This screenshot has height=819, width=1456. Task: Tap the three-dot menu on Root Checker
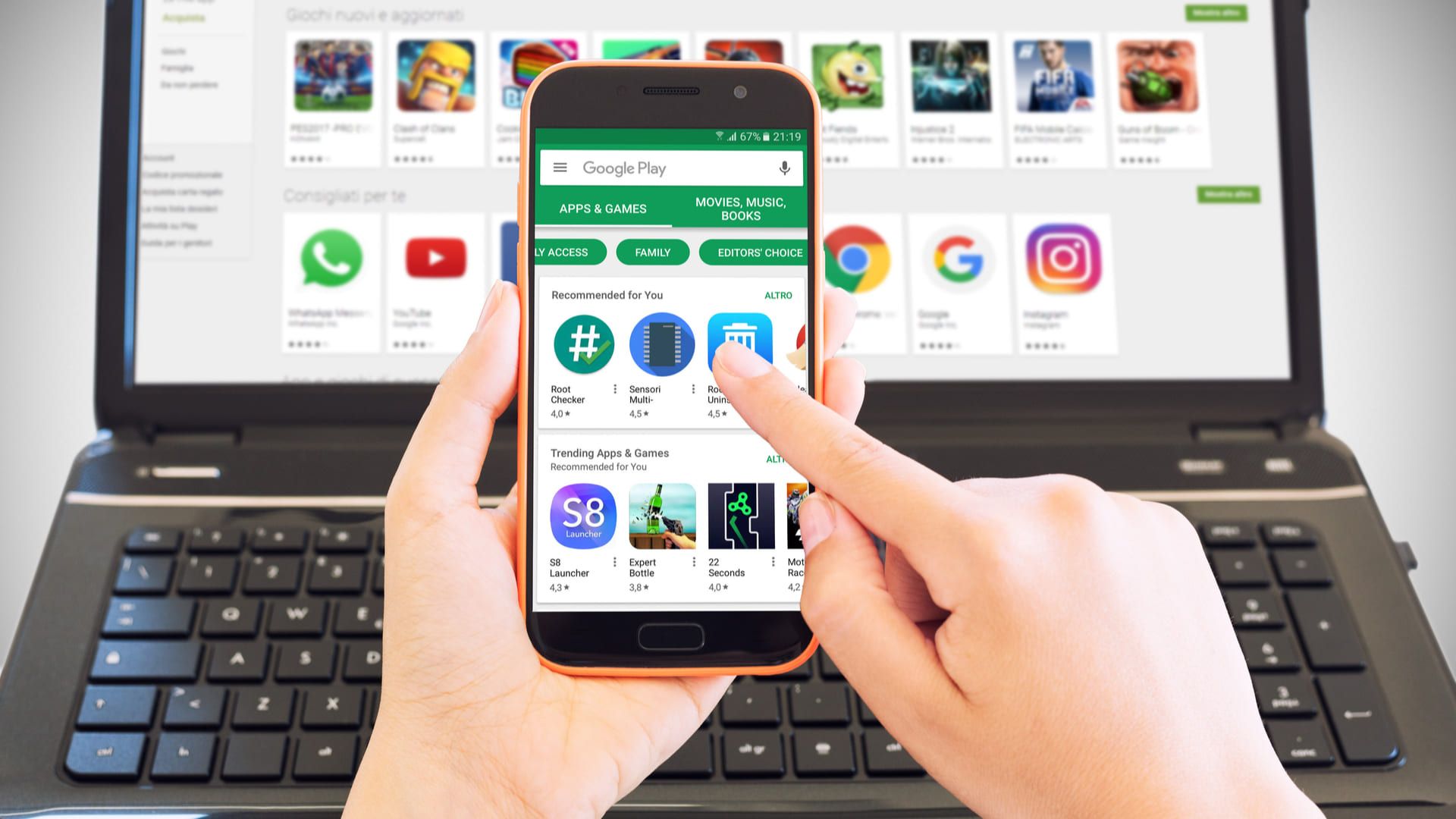pos(614,390)
